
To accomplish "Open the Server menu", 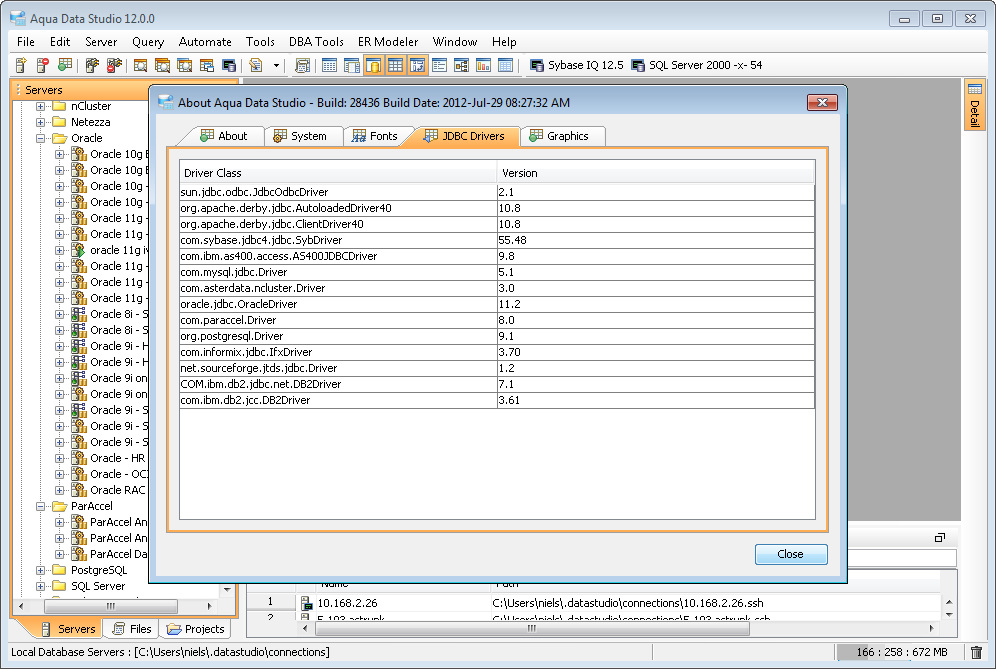I will point(101,42).
